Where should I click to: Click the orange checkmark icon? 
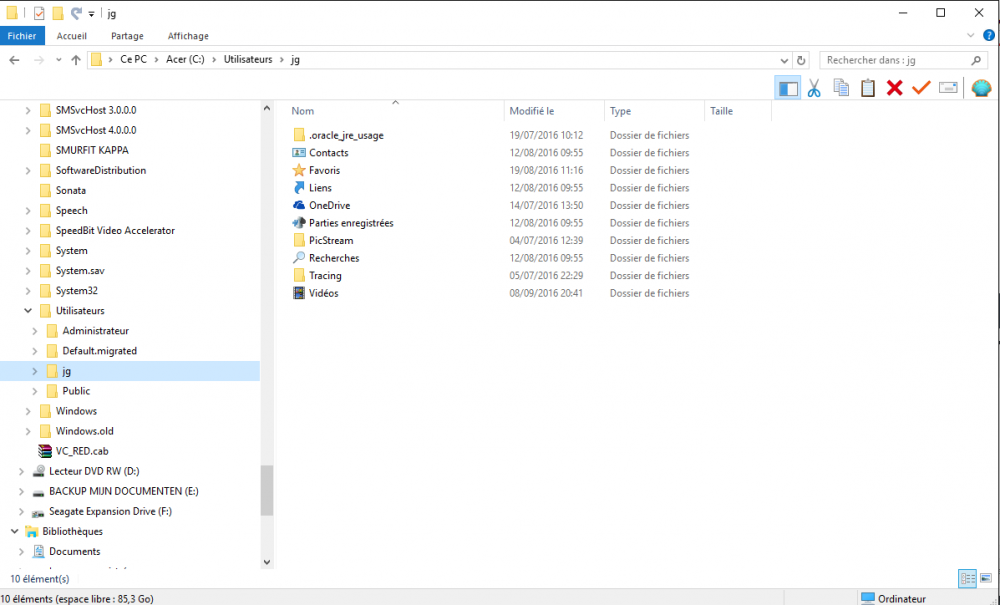[921, 88]
